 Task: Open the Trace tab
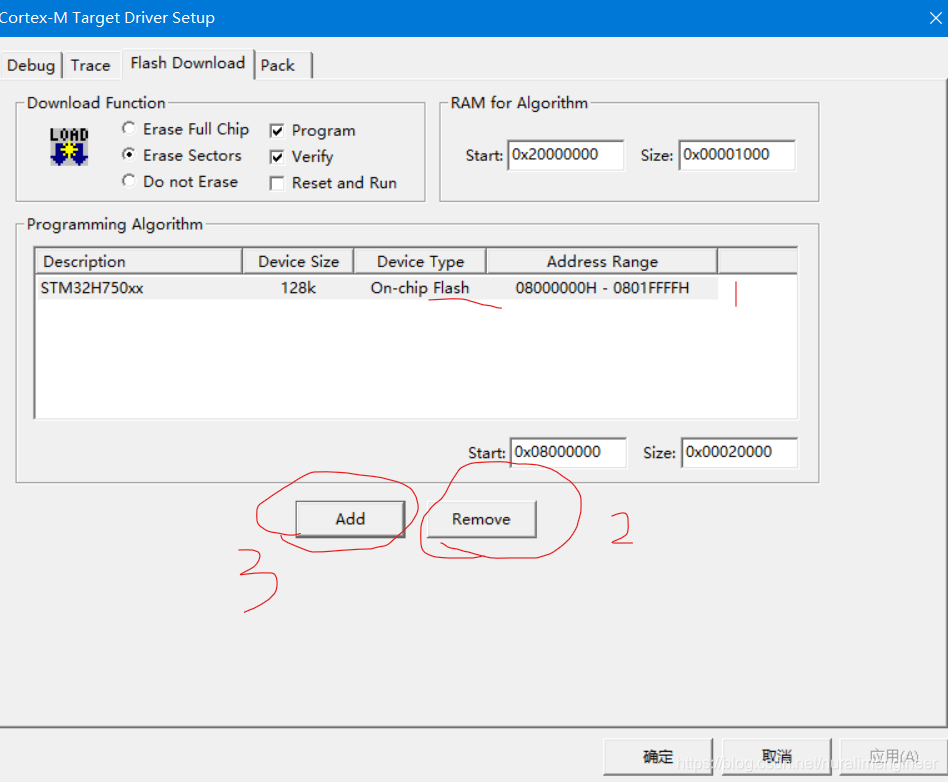(91, 65)
